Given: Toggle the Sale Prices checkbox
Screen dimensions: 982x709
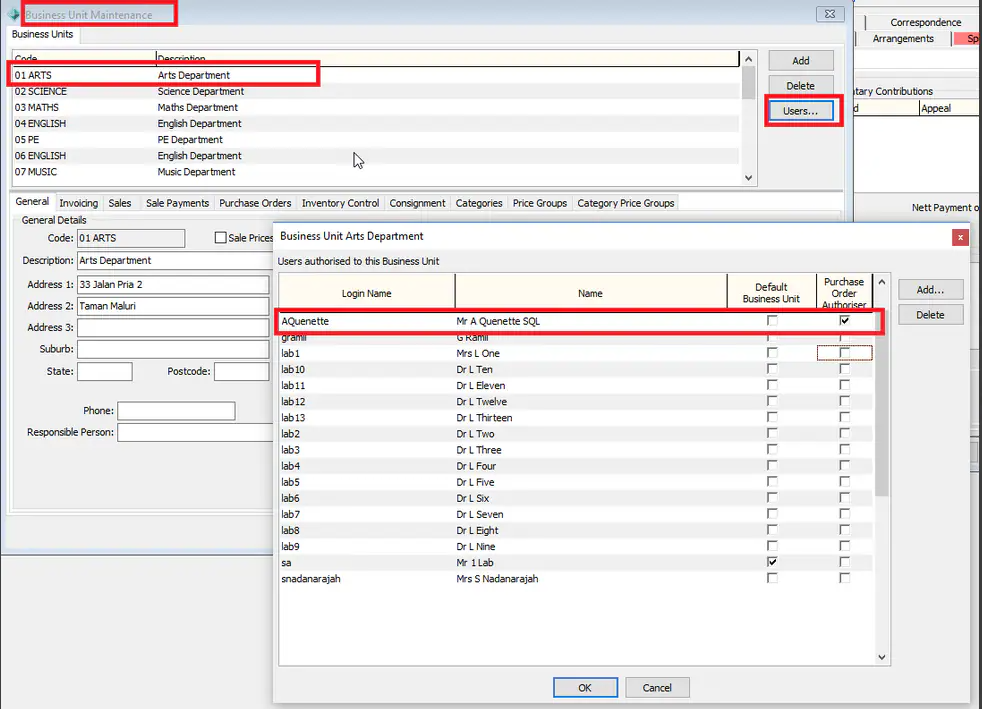Looking at the screenshot, I should 220,238.
